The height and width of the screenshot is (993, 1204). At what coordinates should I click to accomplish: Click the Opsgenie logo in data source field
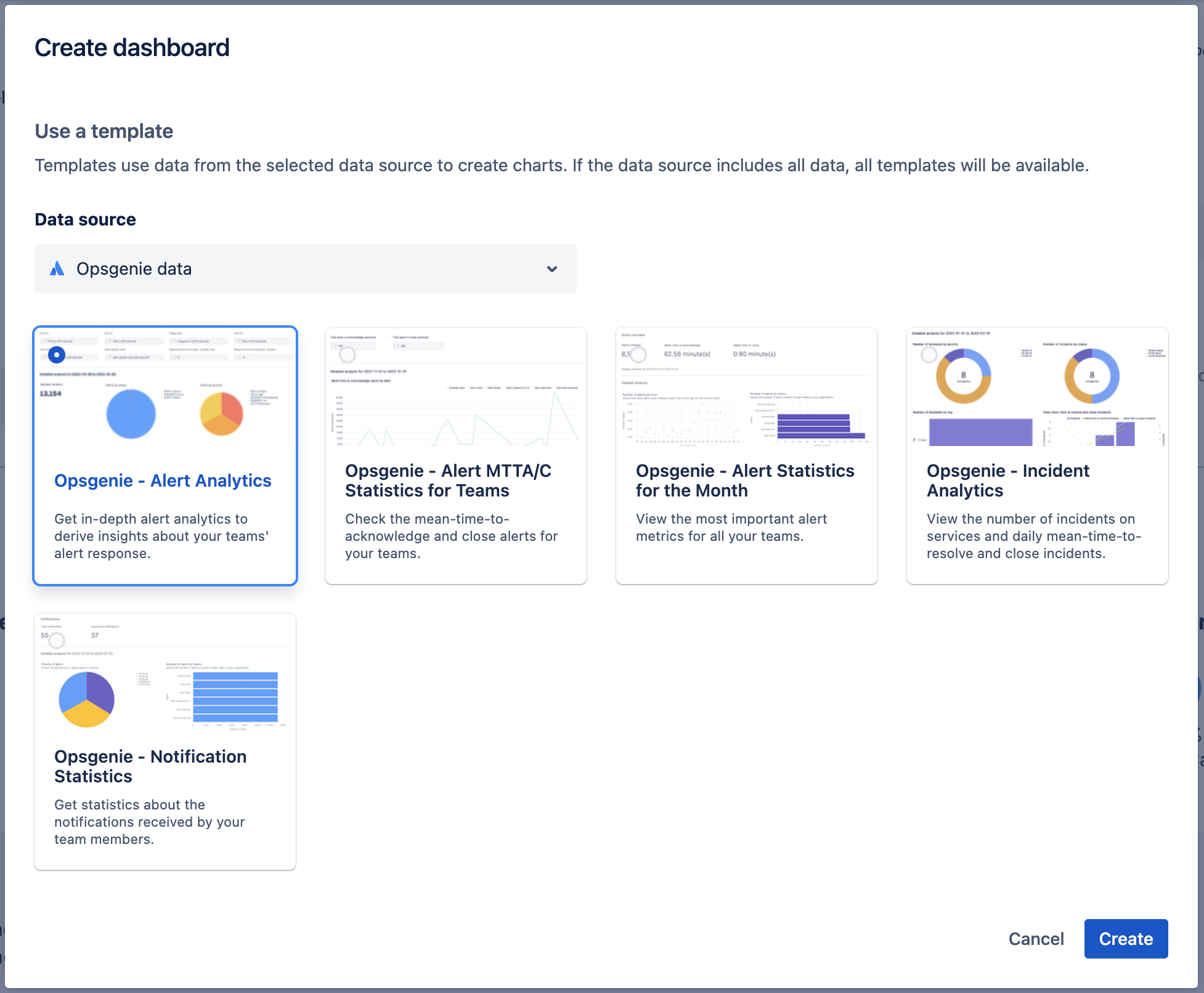tap(57, 269)
